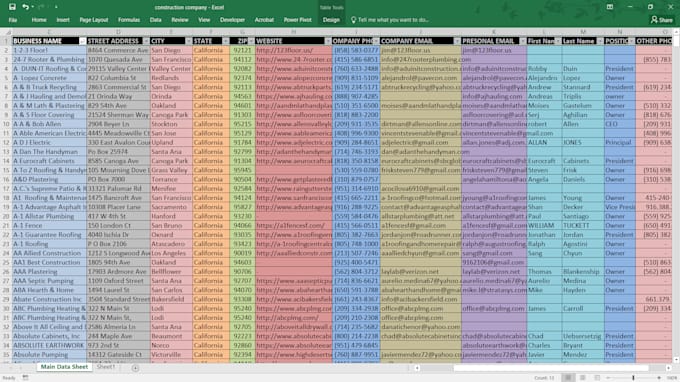This screenshot has height=382, width=680.
Task: Open the https://a1fencesf.com/ link
Action: tap(291, 225)
